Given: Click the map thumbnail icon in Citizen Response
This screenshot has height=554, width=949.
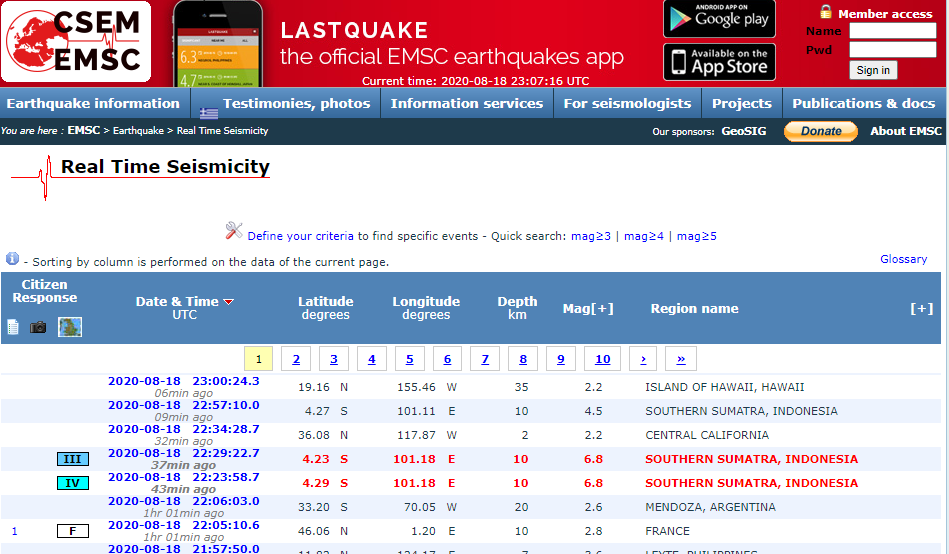Looking at the screenshot, I should point(70,327).
